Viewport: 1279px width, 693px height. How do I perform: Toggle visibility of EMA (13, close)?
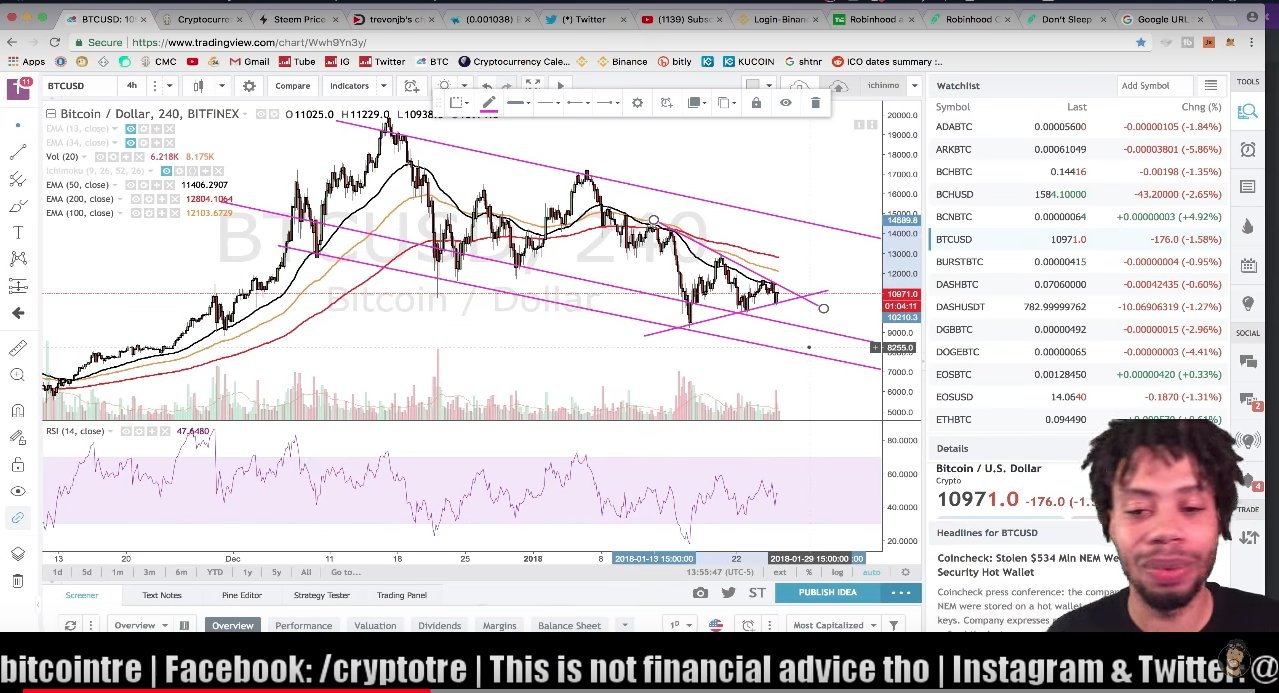pos(132,129)
